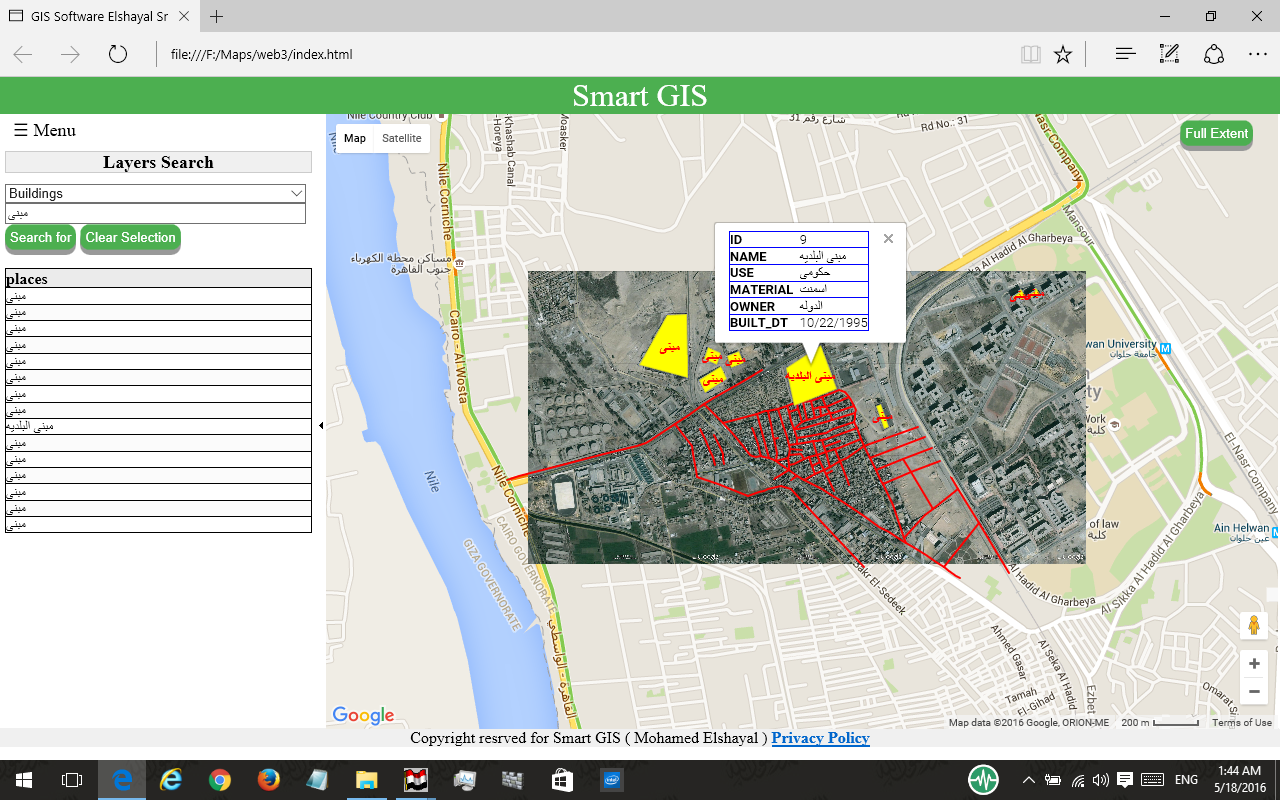Viewport: 1280px width, 800px height.
Task: Open Windows Start menu
Action: click(23, 779)
